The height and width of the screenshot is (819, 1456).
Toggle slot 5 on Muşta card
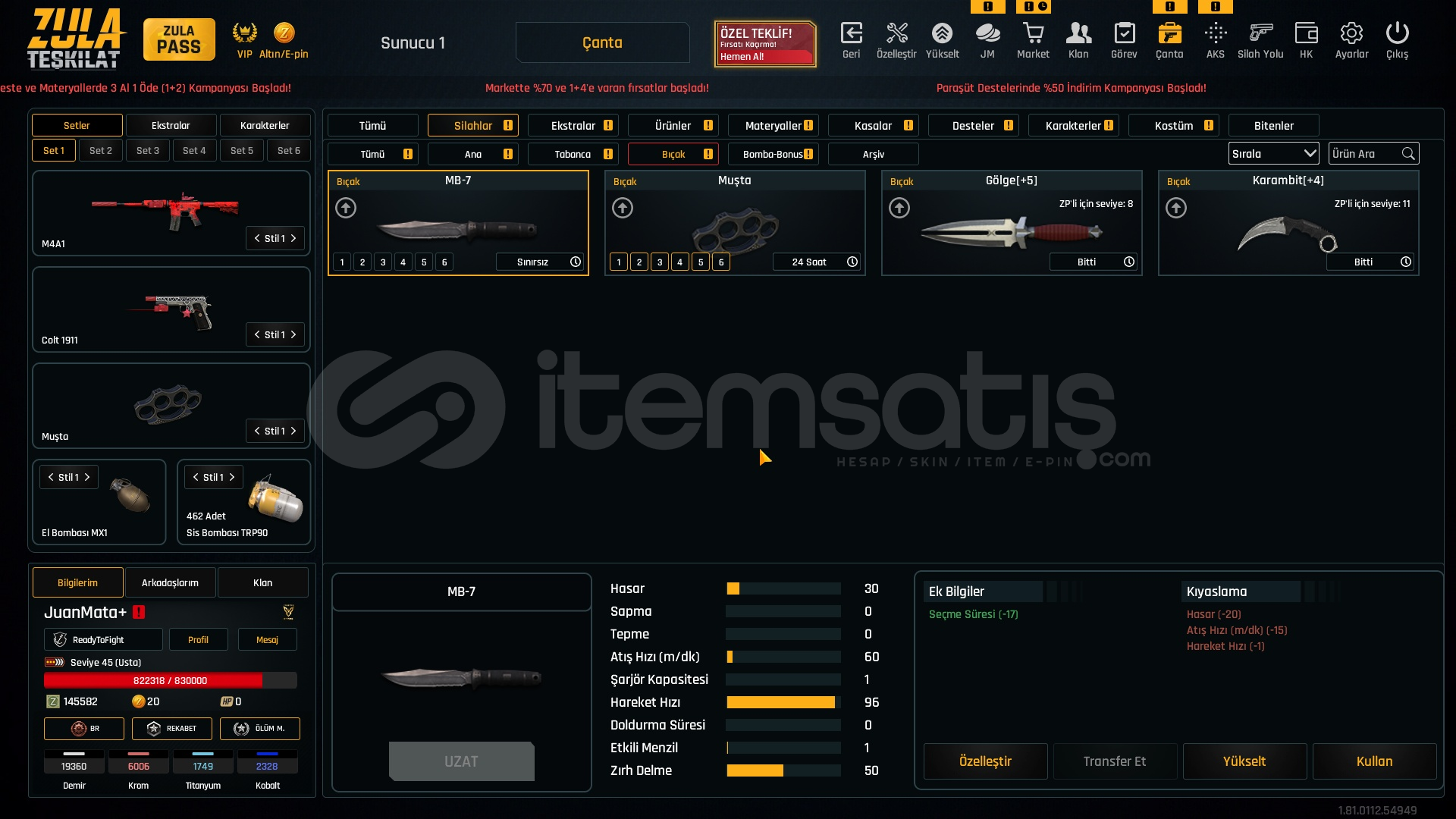[x=701, y=262]
